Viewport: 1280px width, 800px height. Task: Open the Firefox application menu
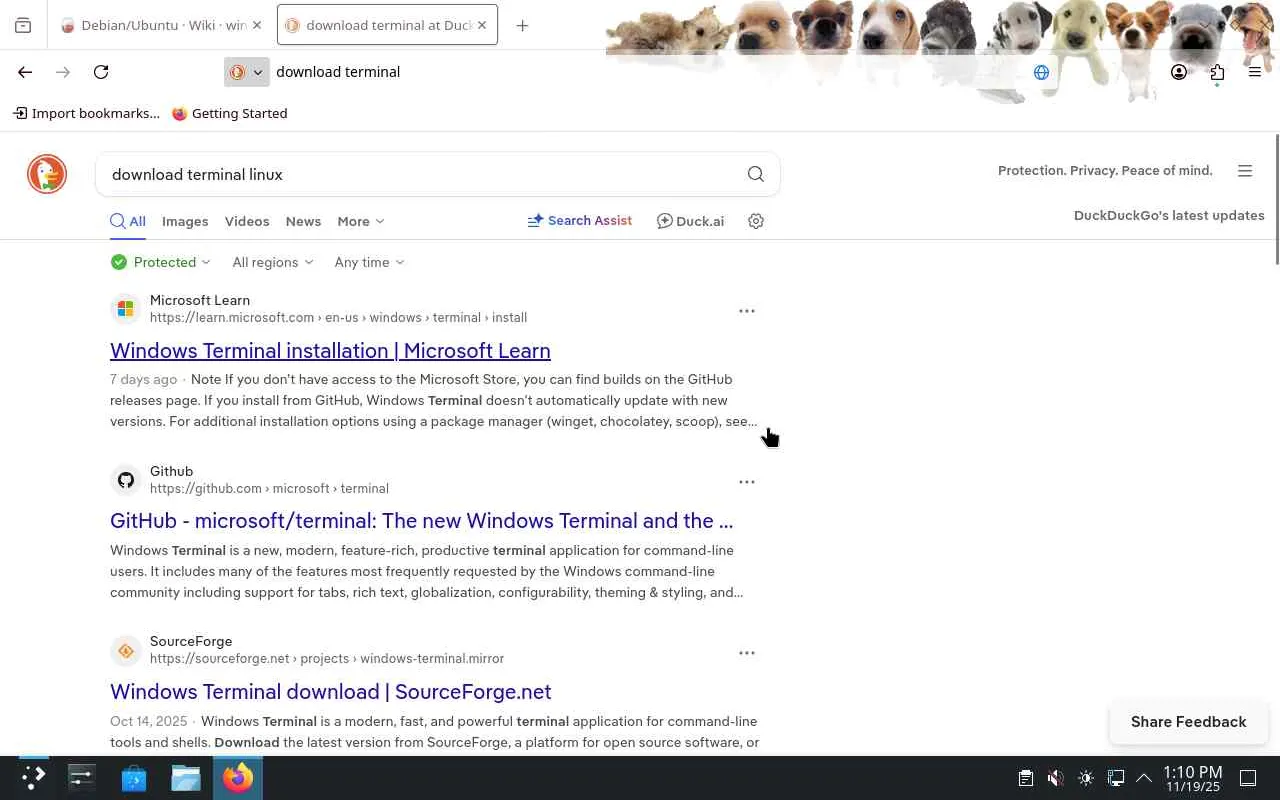point(1255,72)
